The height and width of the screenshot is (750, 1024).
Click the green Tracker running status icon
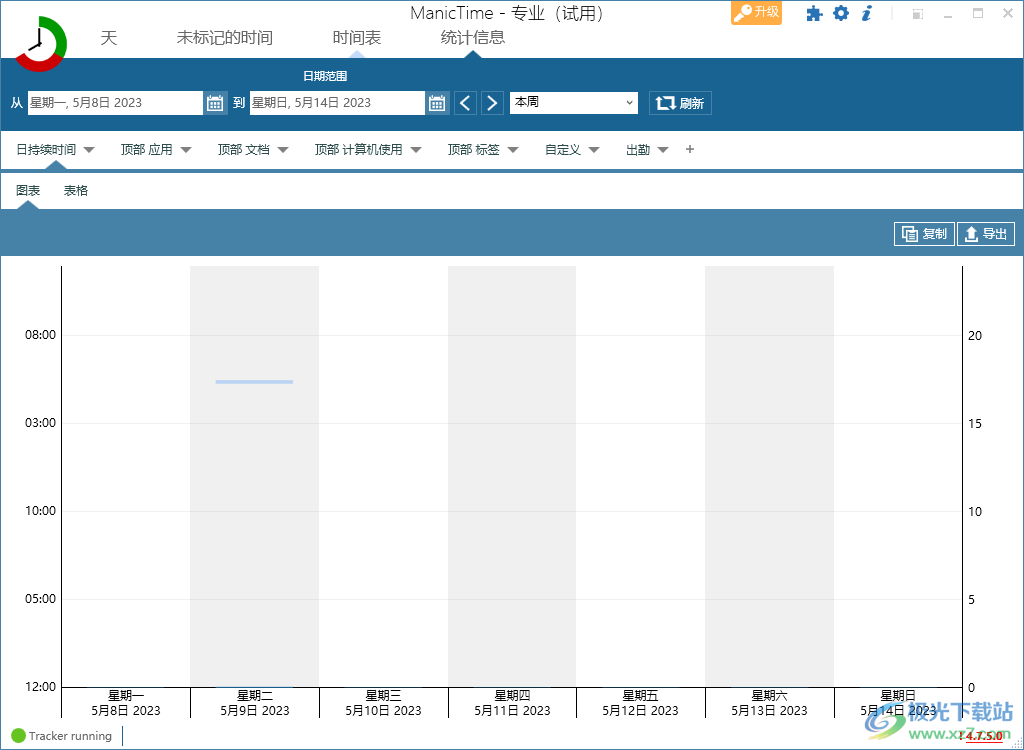(18, 736)
